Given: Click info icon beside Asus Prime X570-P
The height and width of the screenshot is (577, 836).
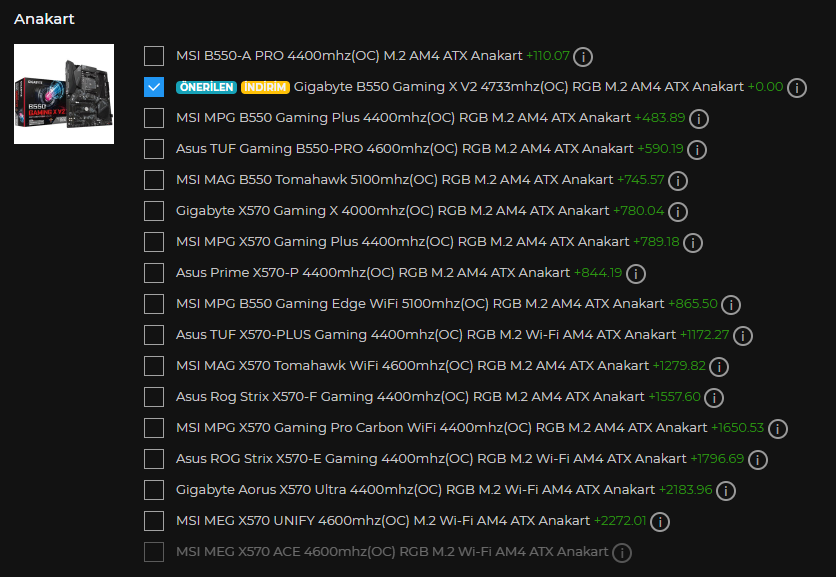Looking at the screenshot, I should (x=636, y=273).
